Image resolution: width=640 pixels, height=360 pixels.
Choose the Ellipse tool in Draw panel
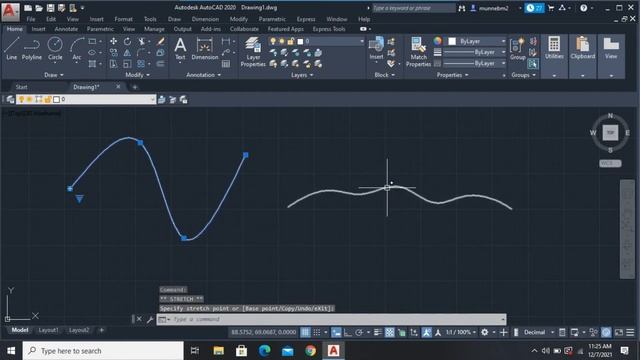92,53
